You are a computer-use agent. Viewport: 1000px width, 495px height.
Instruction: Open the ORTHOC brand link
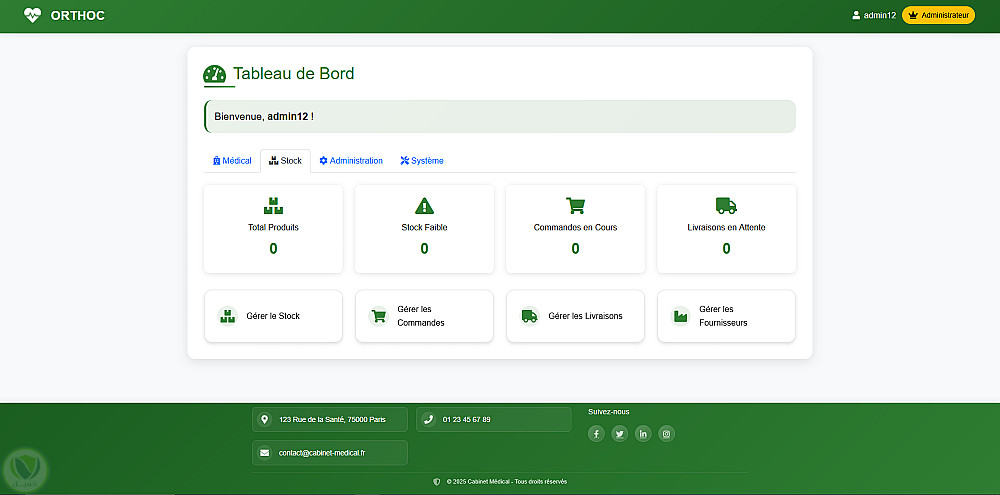[64, 15]
